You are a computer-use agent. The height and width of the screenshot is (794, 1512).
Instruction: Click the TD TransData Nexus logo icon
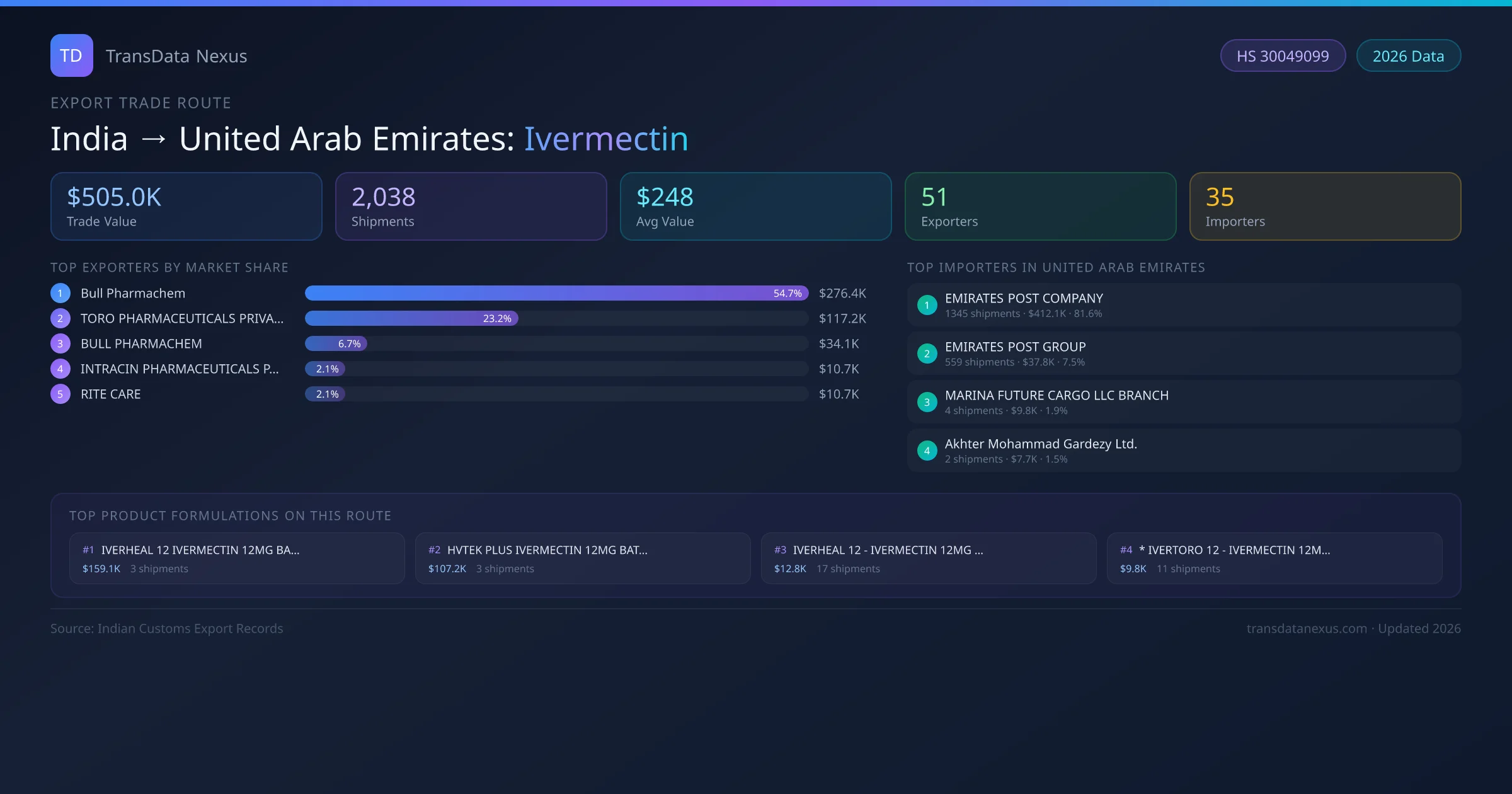[71, 55]
